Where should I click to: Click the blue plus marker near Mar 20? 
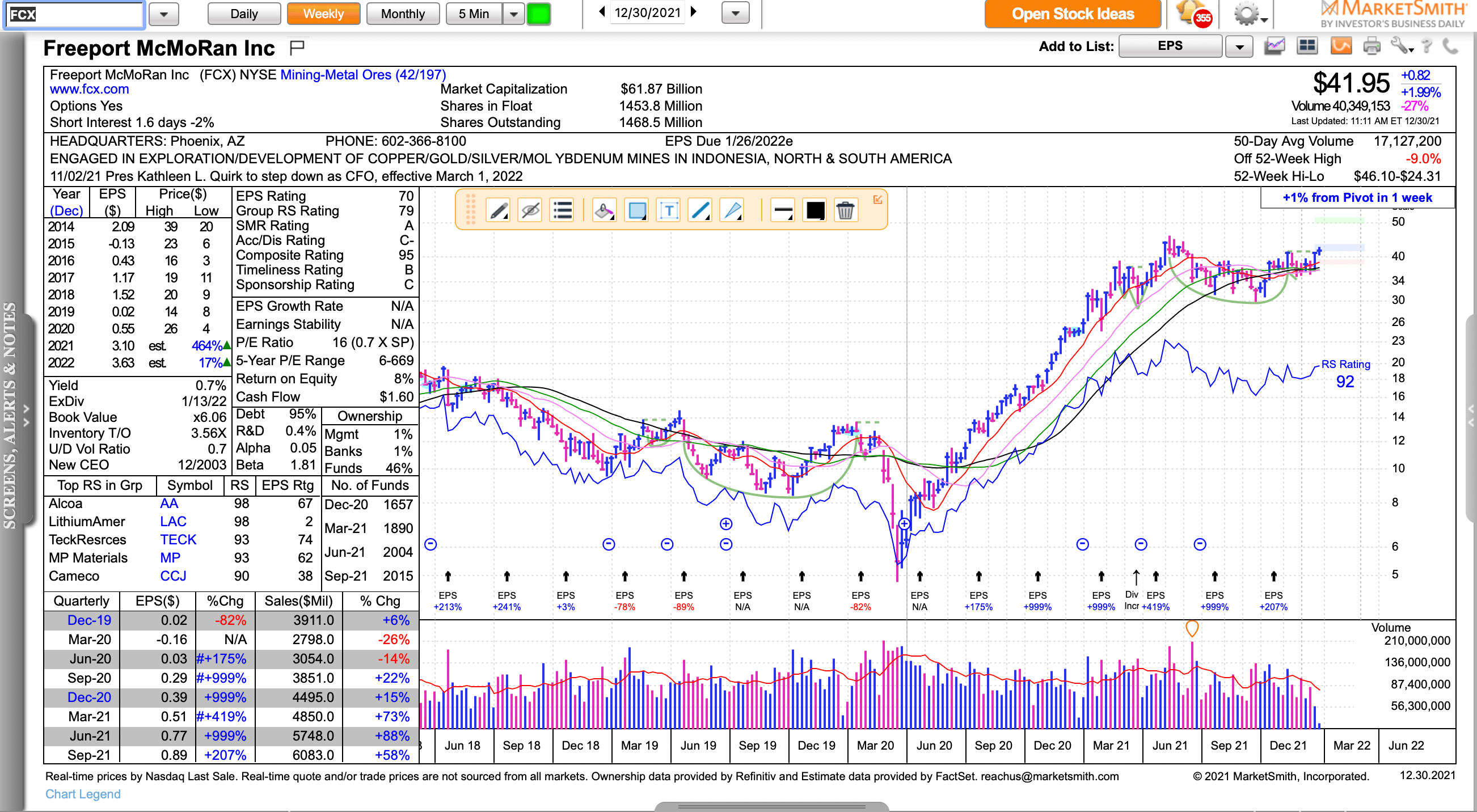[904, 523]
